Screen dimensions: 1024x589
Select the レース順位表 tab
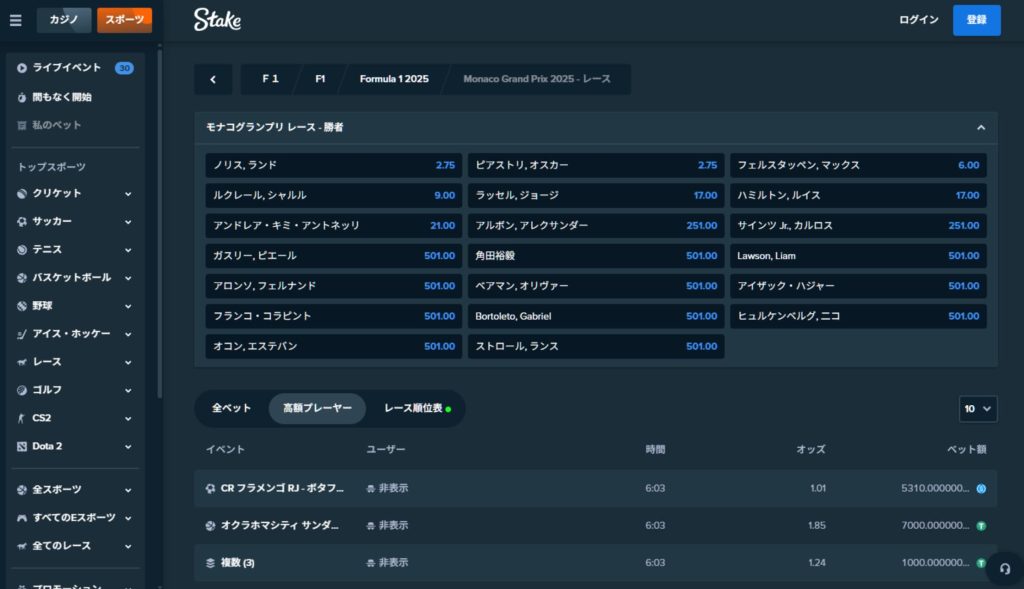pyautogui.click(x=417, y=409)
